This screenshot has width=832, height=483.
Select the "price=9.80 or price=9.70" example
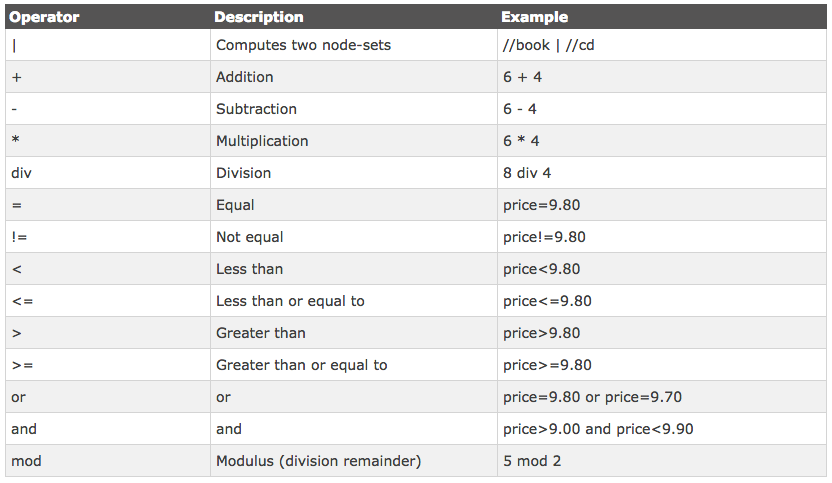(x=592, y=397)
